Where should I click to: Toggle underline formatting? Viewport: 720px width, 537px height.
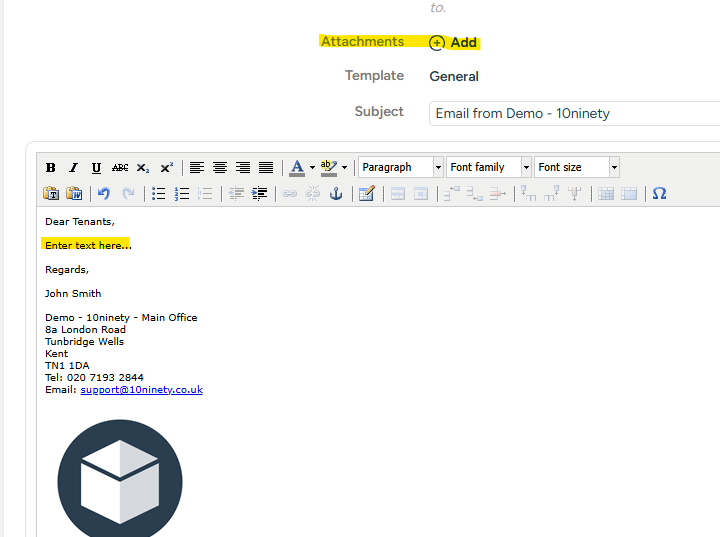96,168
